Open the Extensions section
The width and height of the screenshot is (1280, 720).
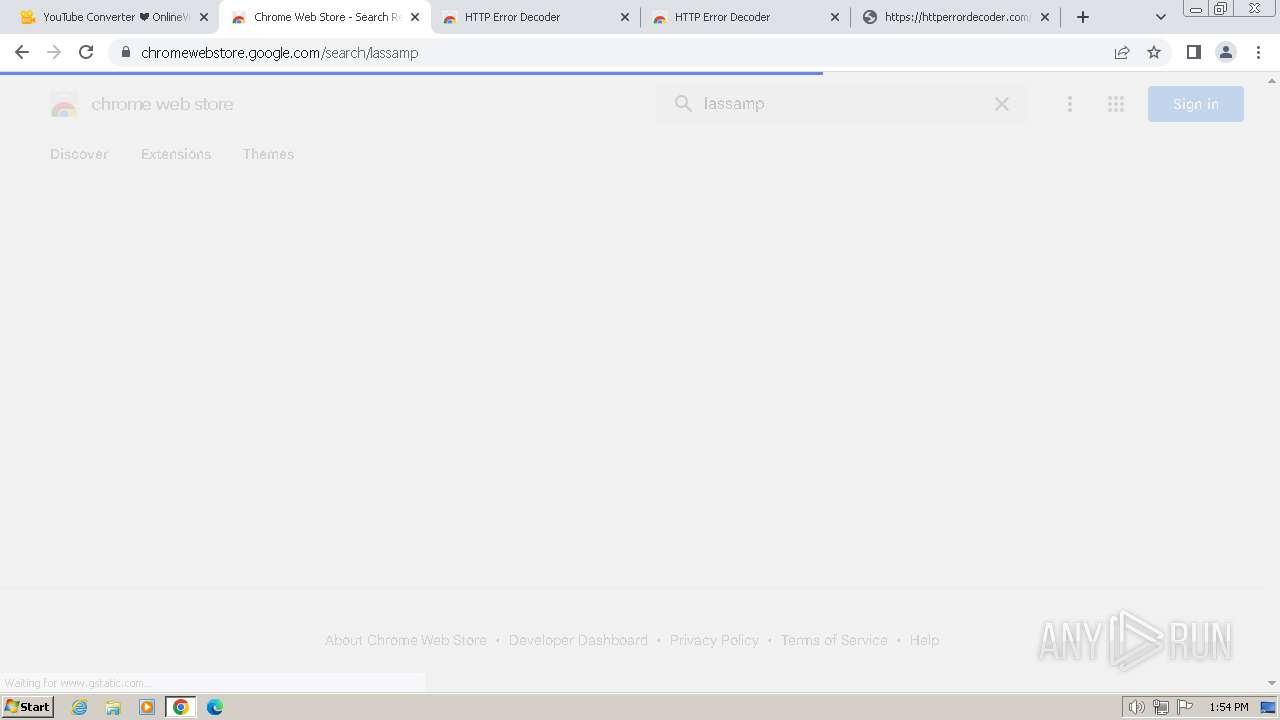176,154
